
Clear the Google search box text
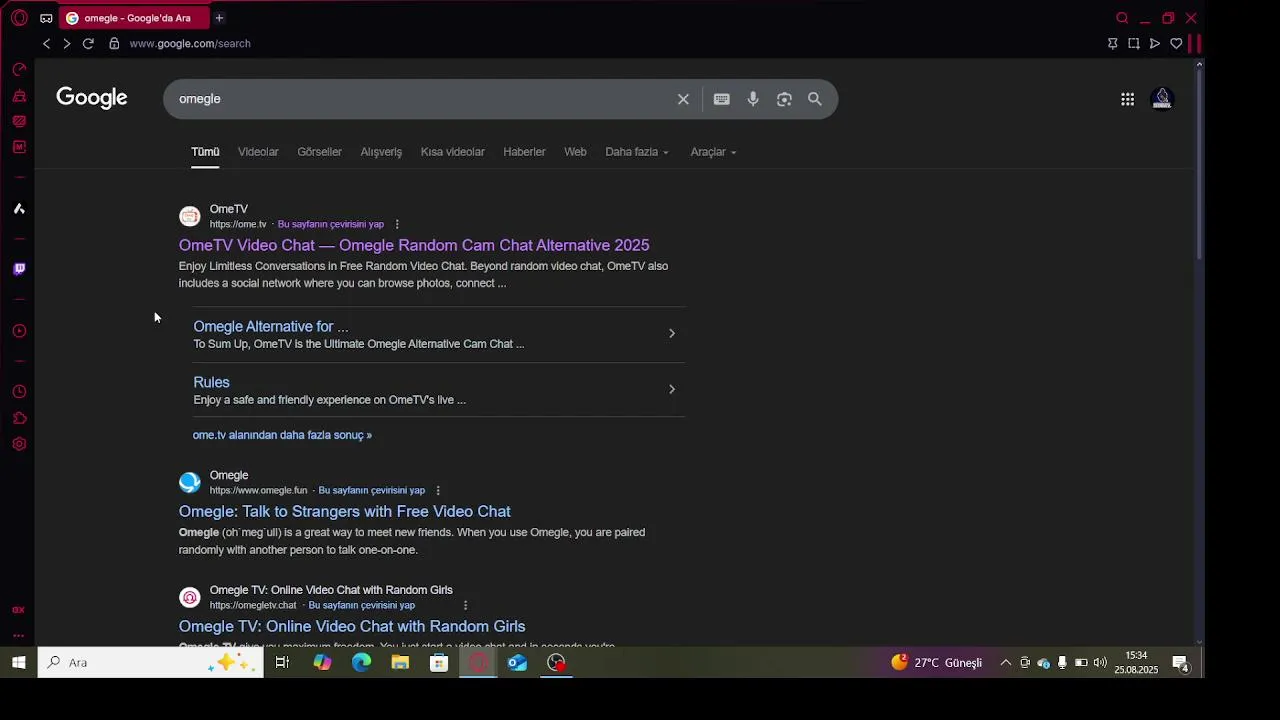683,99
